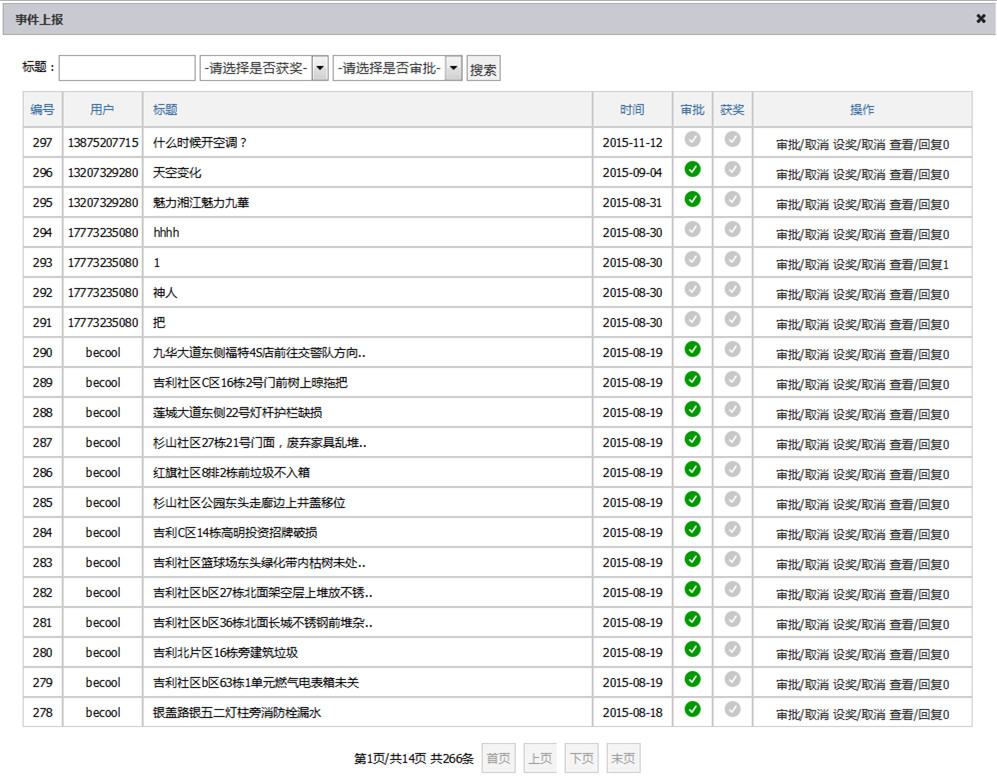Click the 首页 pagination button

(498, 759)
